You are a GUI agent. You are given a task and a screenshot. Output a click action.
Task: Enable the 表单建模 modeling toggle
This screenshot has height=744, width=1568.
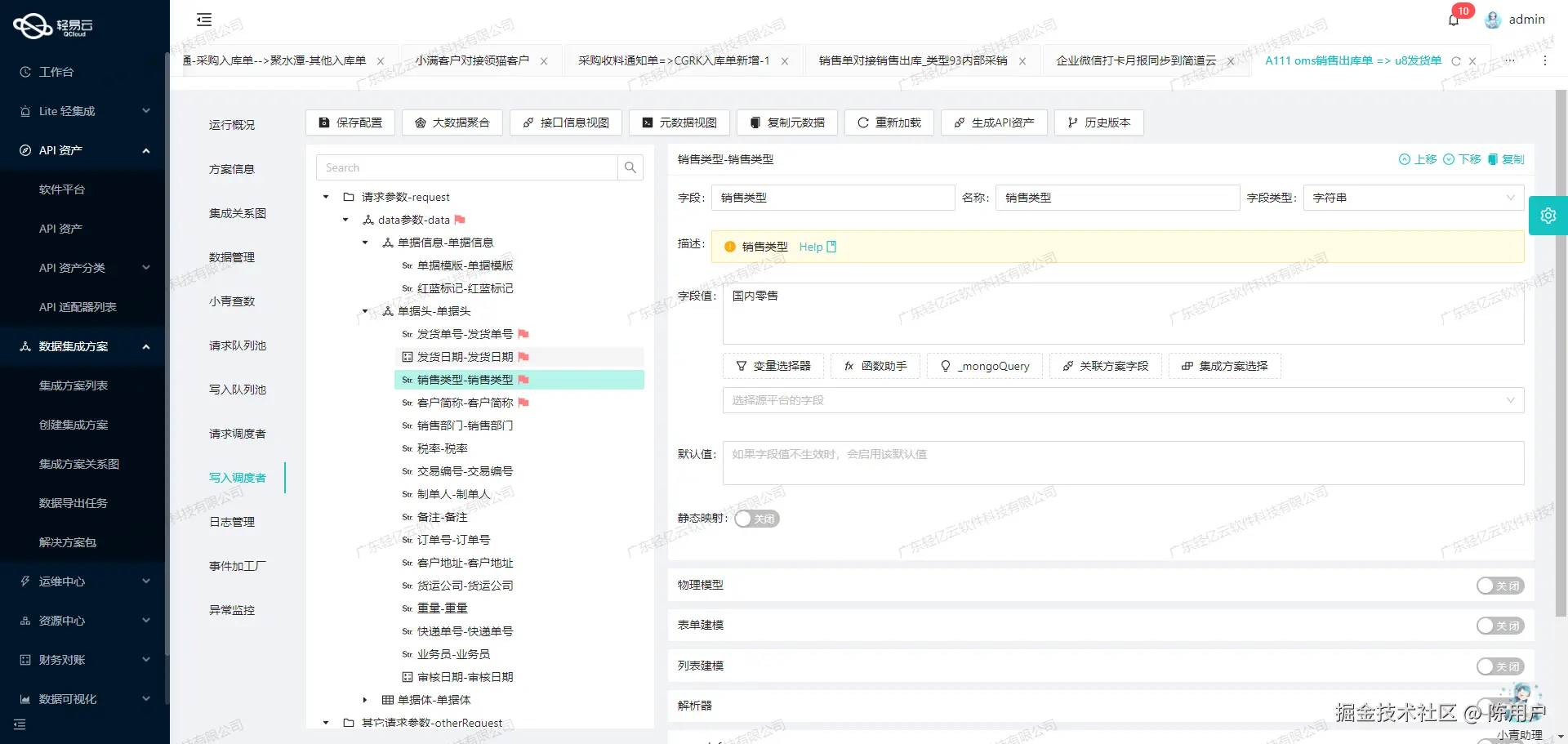click(x=1499, y=626)
